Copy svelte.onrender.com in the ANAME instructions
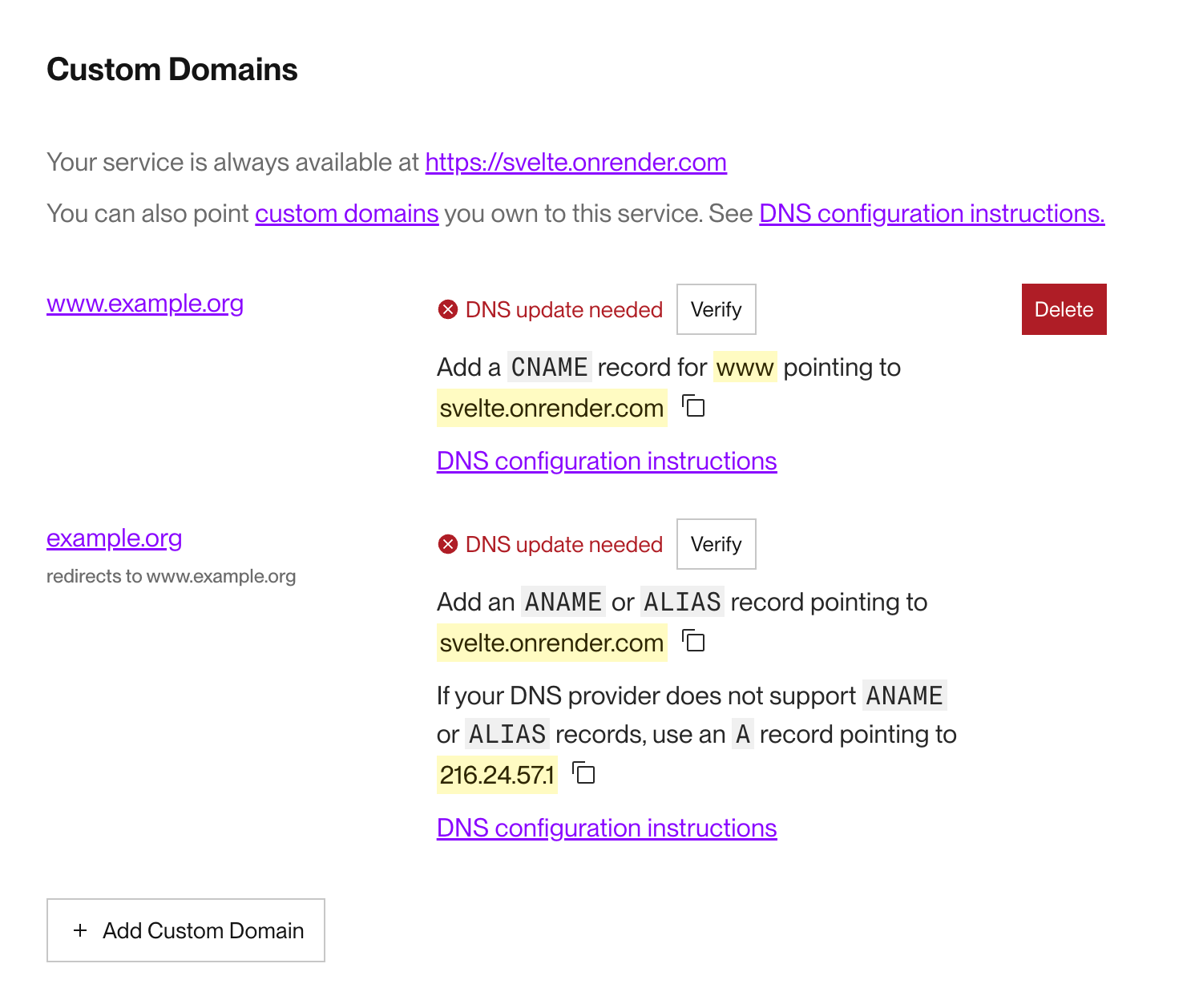This screenshot has width=1199, height=1008. (x=694, y=641)
